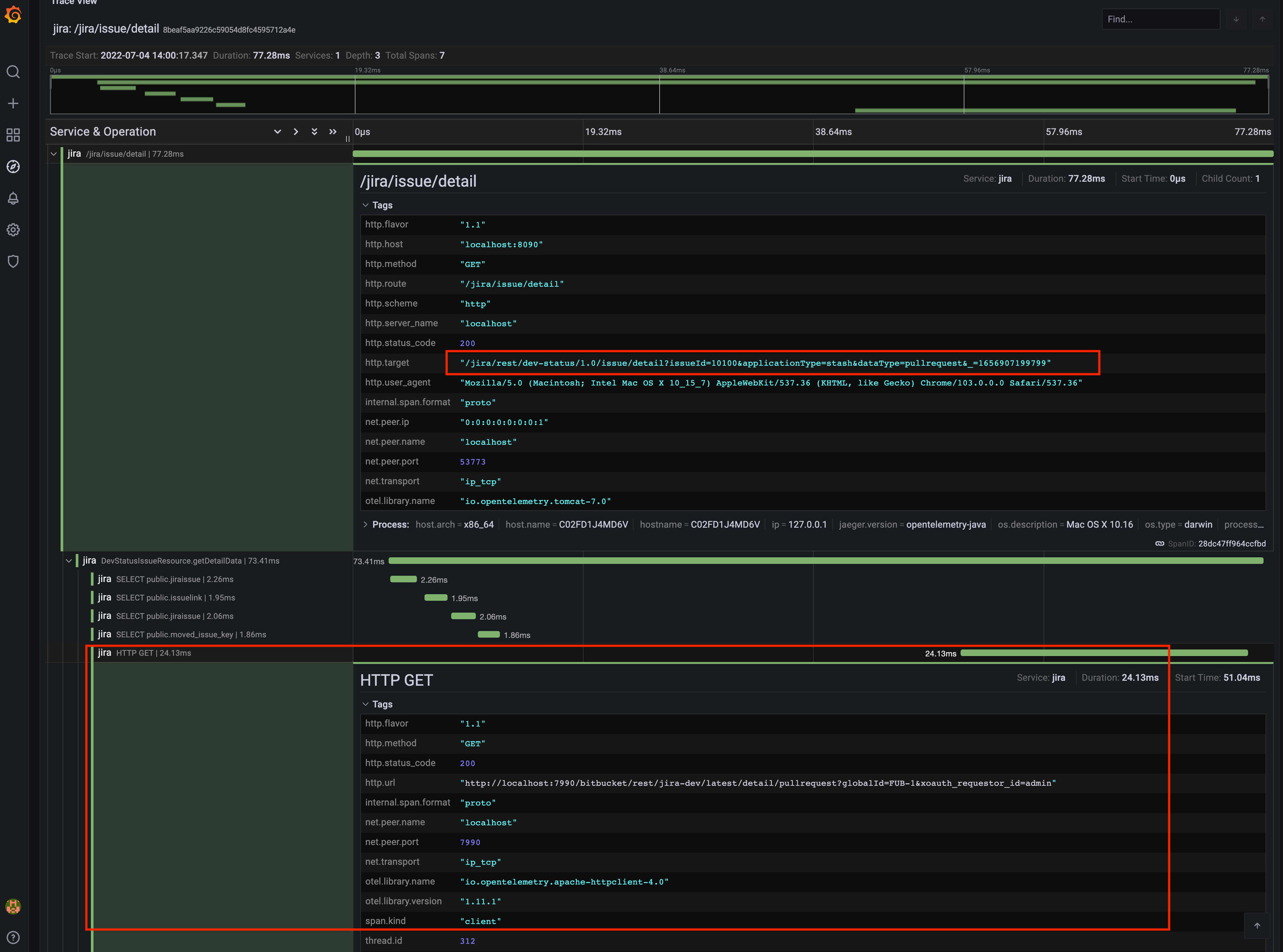This screenshot has width=1283, height=952.
Task: Select SELECT public.issuelink span row
Action: pyautogui.click(x=175, y=597)
